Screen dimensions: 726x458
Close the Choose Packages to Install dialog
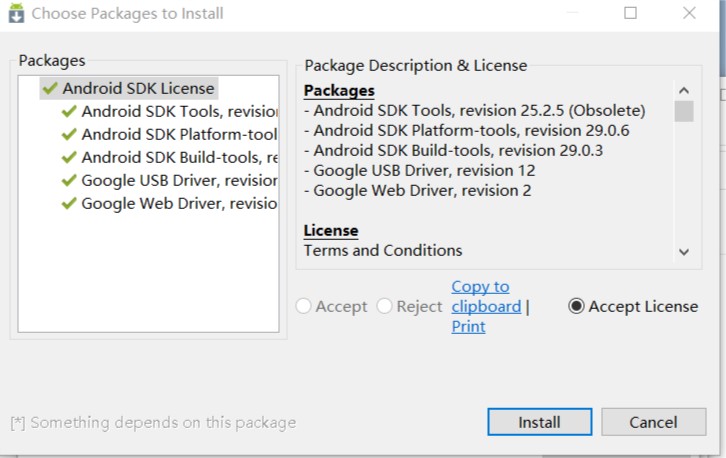coord(689,13)
